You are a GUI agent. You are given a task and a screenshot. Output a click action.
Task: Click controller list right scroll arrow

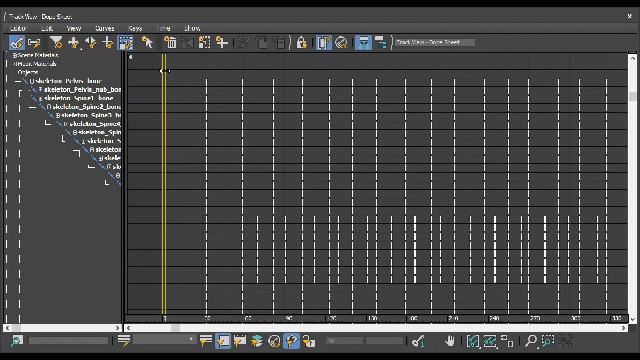point(118,328)
